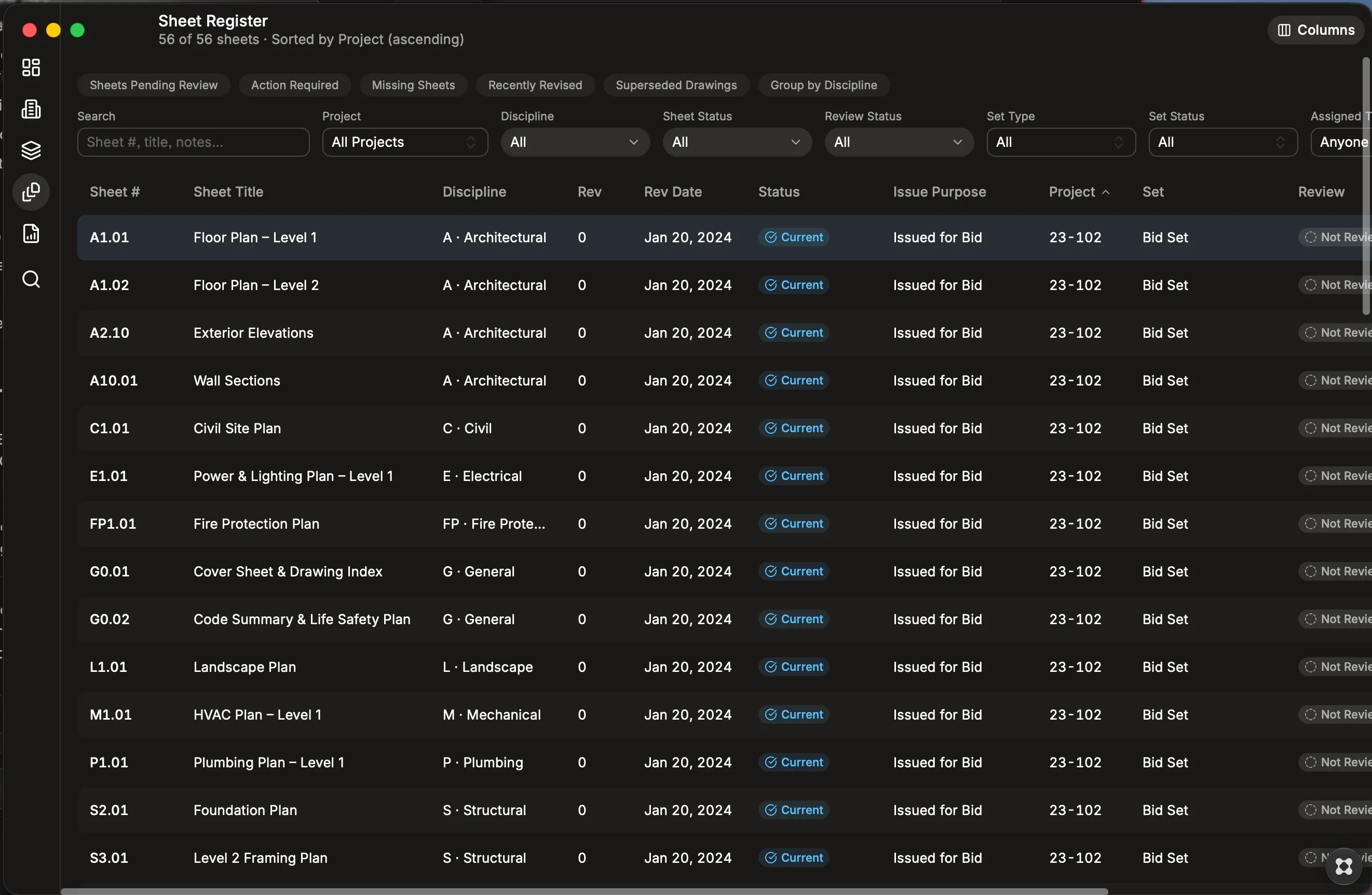Apply the Sheets Pending Review preset
The image size is (1372, 895).
[153, 85]
